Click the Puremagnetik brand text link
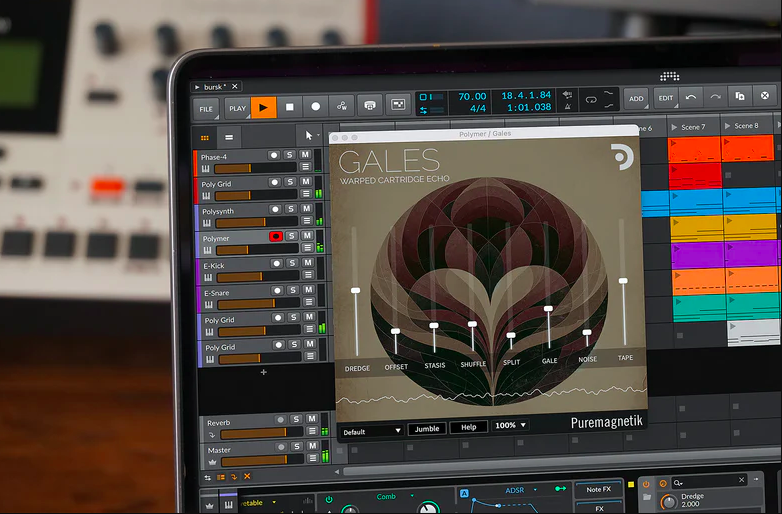 (x=606, y=423)
